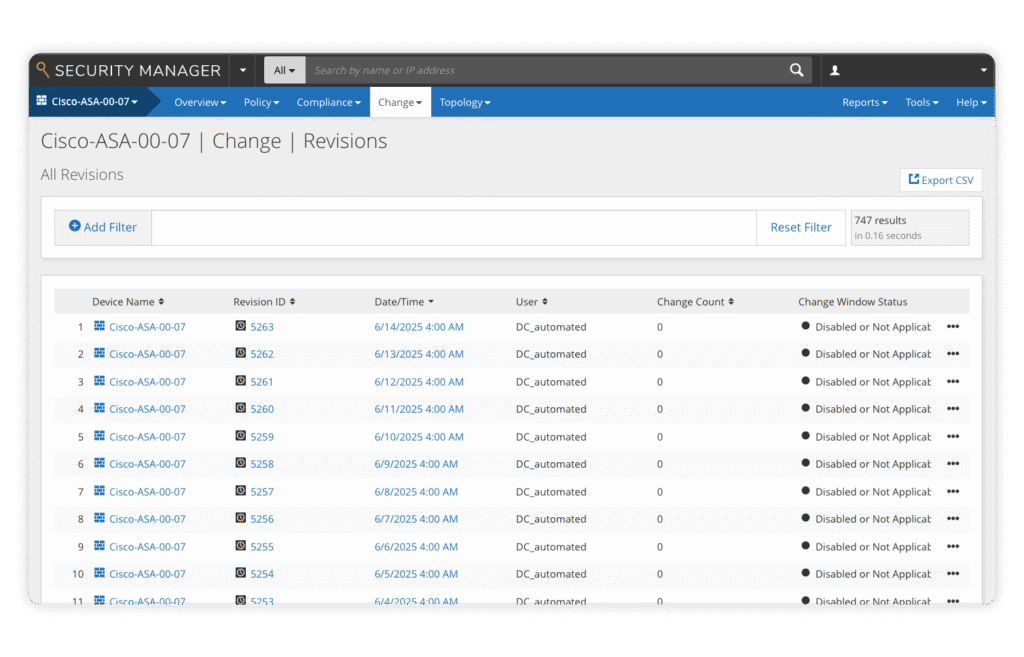Click the Export CSV icon
1024x657 pixels.
pyautogui.click(x=914, y=179)
